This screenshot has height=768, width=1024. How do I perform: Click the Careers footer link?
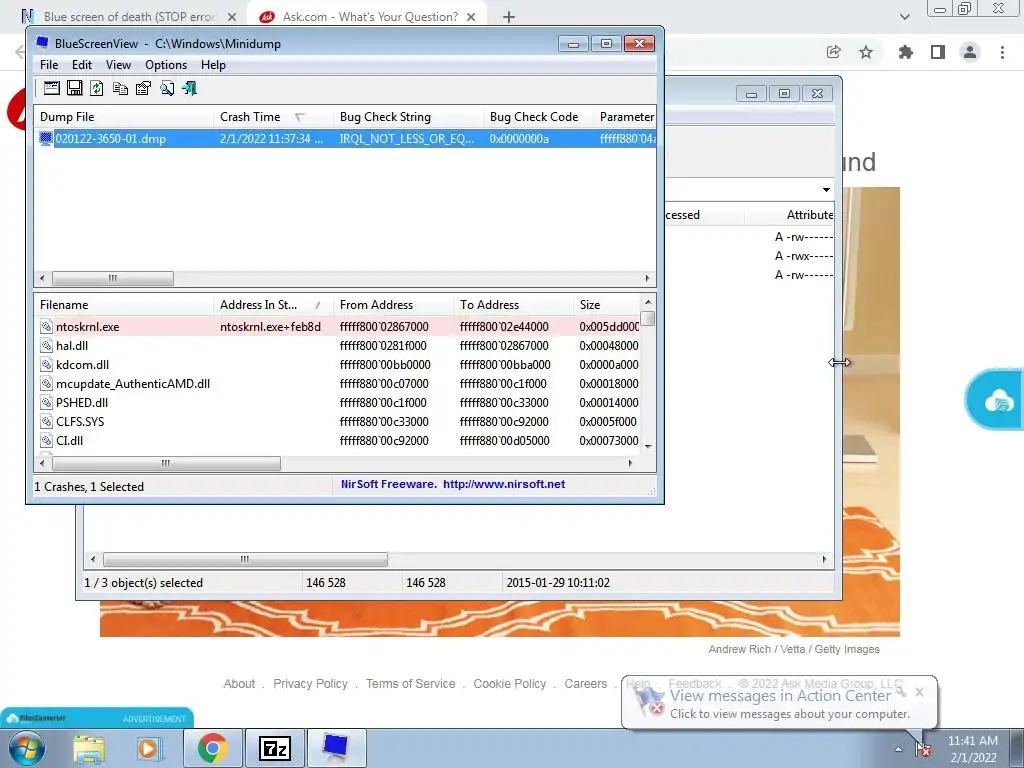coord(585,684)
